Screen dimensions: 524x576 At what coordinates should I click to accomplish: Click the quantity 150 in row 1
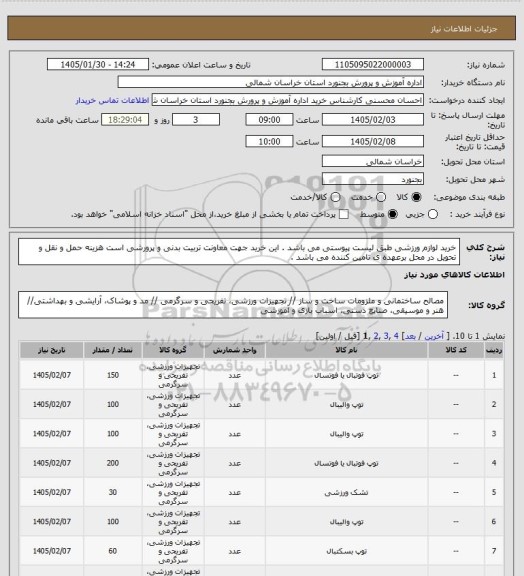(x=113, y=375)
